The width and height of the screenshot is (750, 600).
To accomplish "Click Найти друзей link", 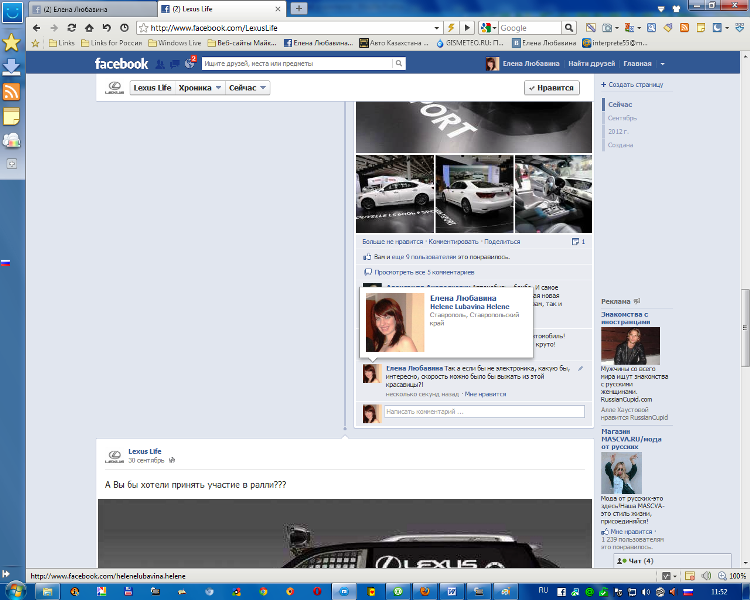I will tap(591, 64).
